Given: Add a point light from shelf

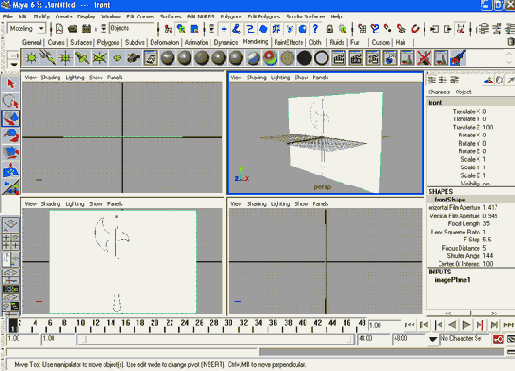Looking at the screenshot, I should coord(65,58).
